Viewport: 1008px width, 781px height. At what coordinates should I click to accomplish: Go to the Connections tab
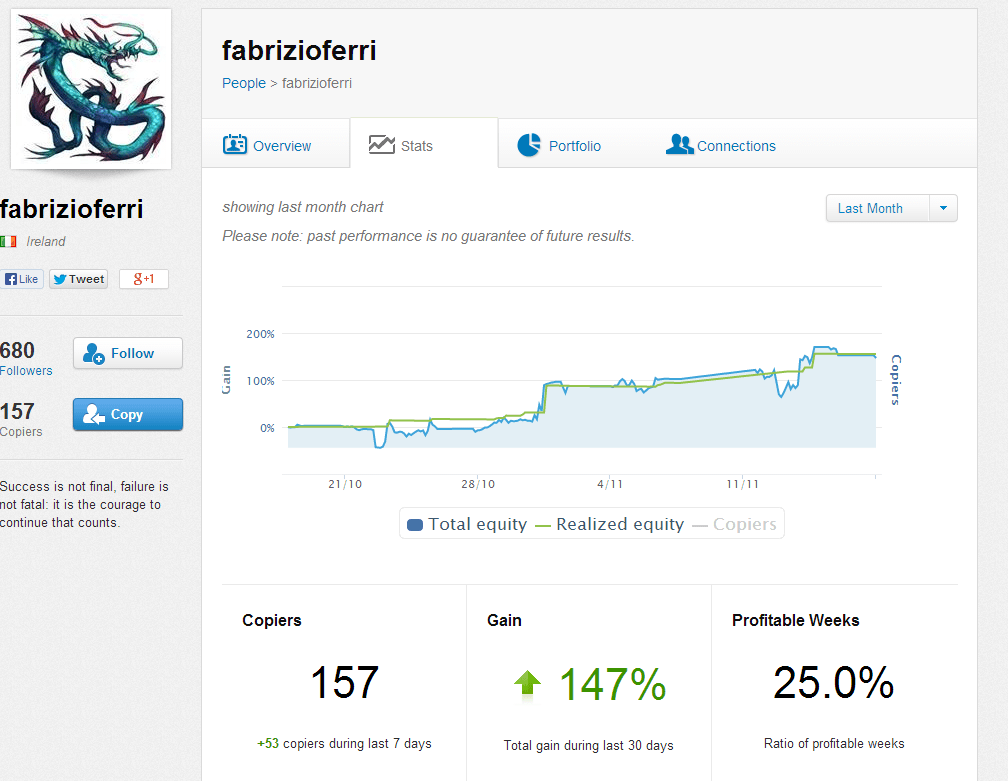(721, 145)
